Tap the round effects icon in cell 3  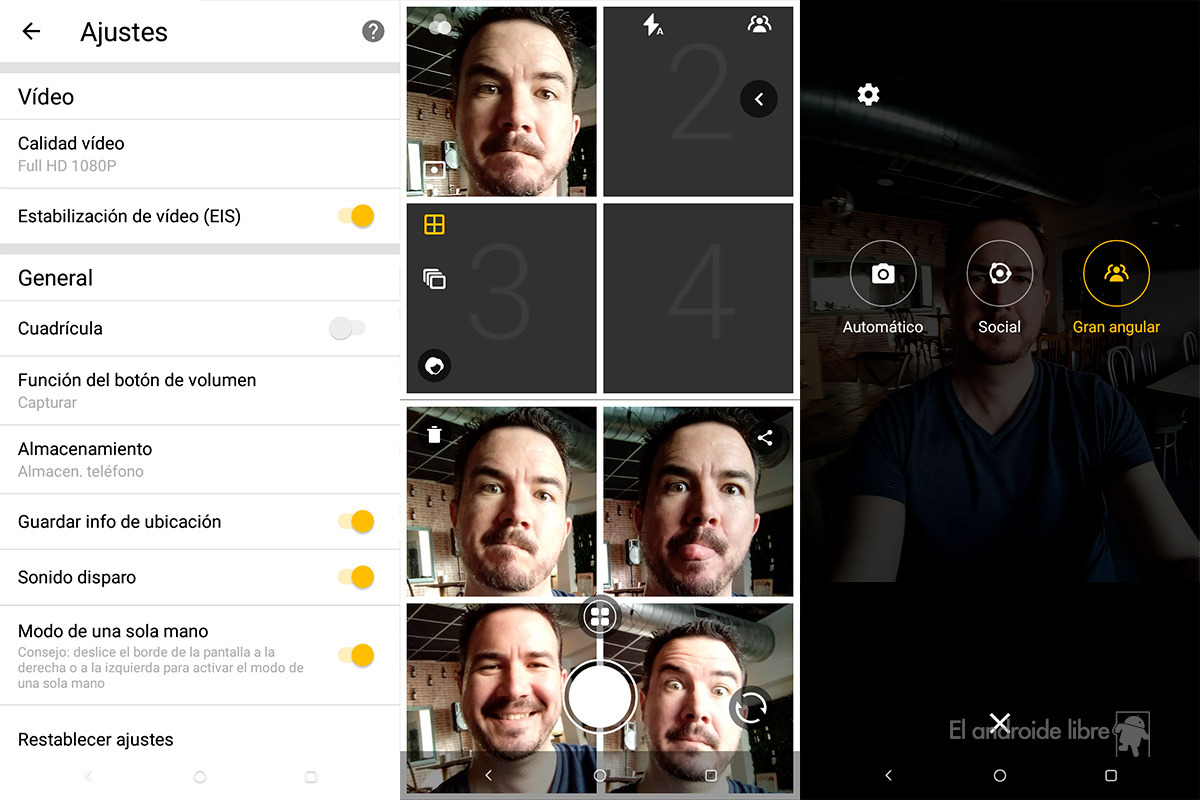click(434, 366)
